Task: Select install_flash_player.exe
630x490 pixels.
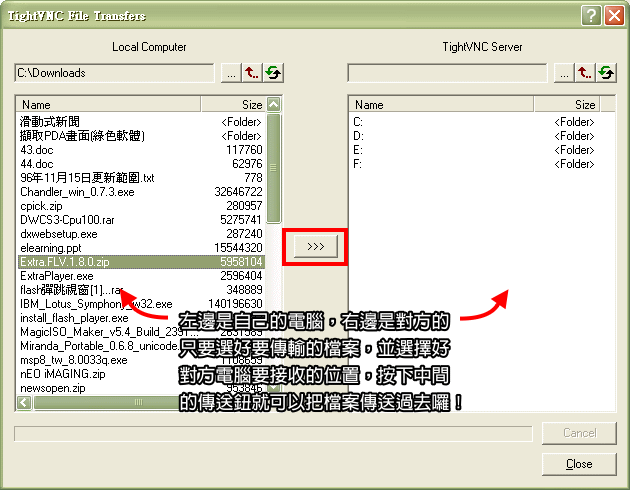Action: pos(141,318)
